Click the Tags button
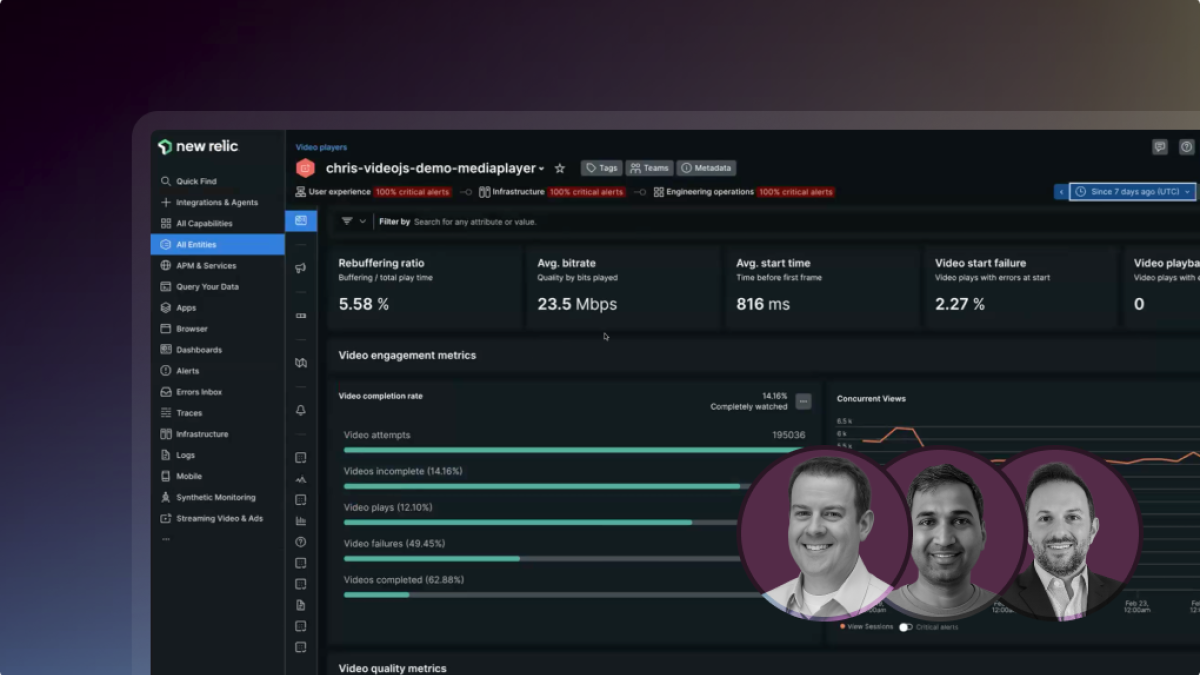 [602, 168]
